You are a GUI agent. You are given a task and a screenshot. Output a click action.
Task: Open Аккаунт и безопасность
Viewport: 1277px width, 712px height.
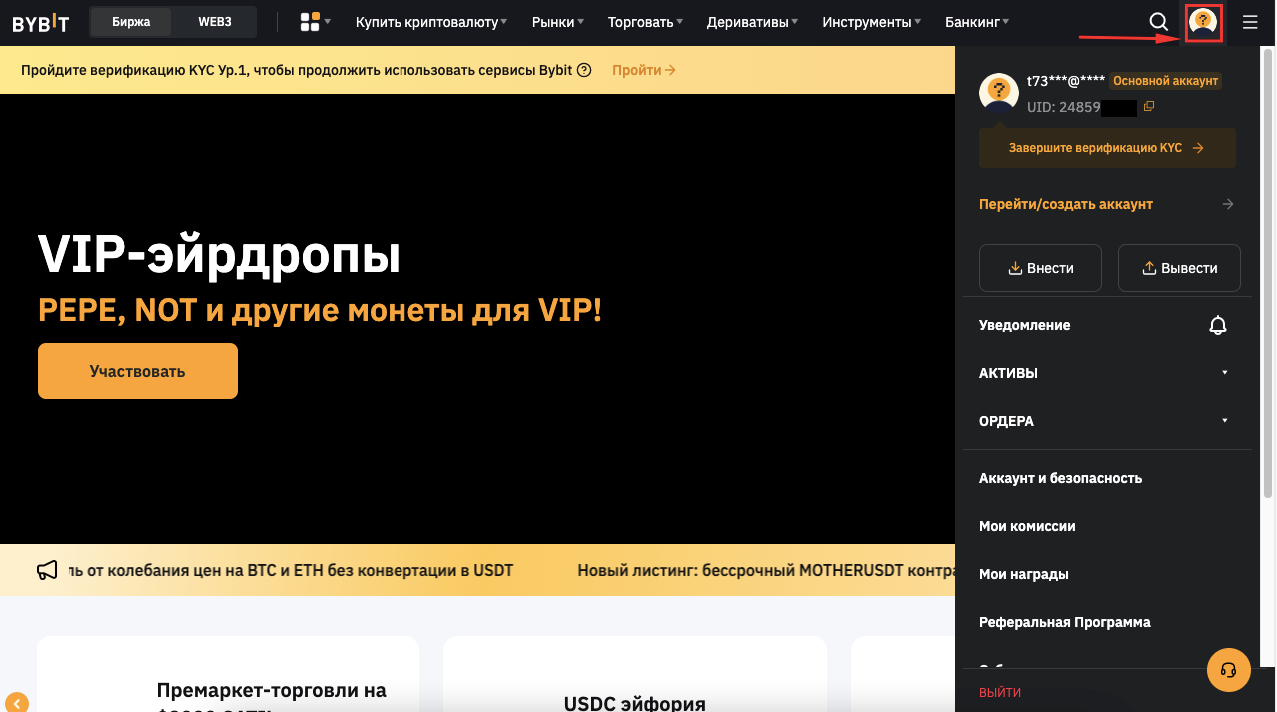pyautogui.click(x=1060, y=478)
